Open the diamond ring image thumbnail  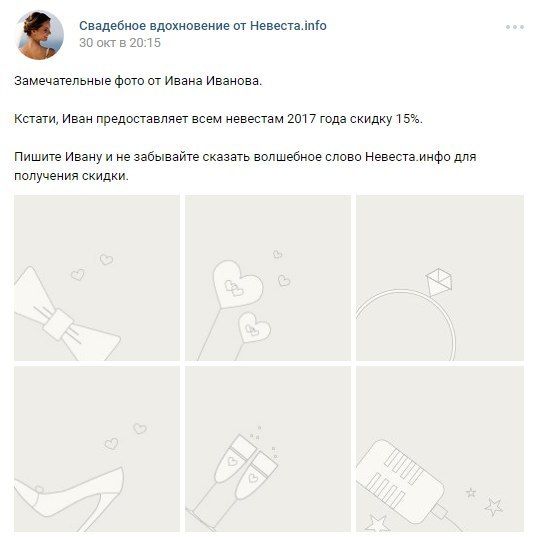click(440, 278)
